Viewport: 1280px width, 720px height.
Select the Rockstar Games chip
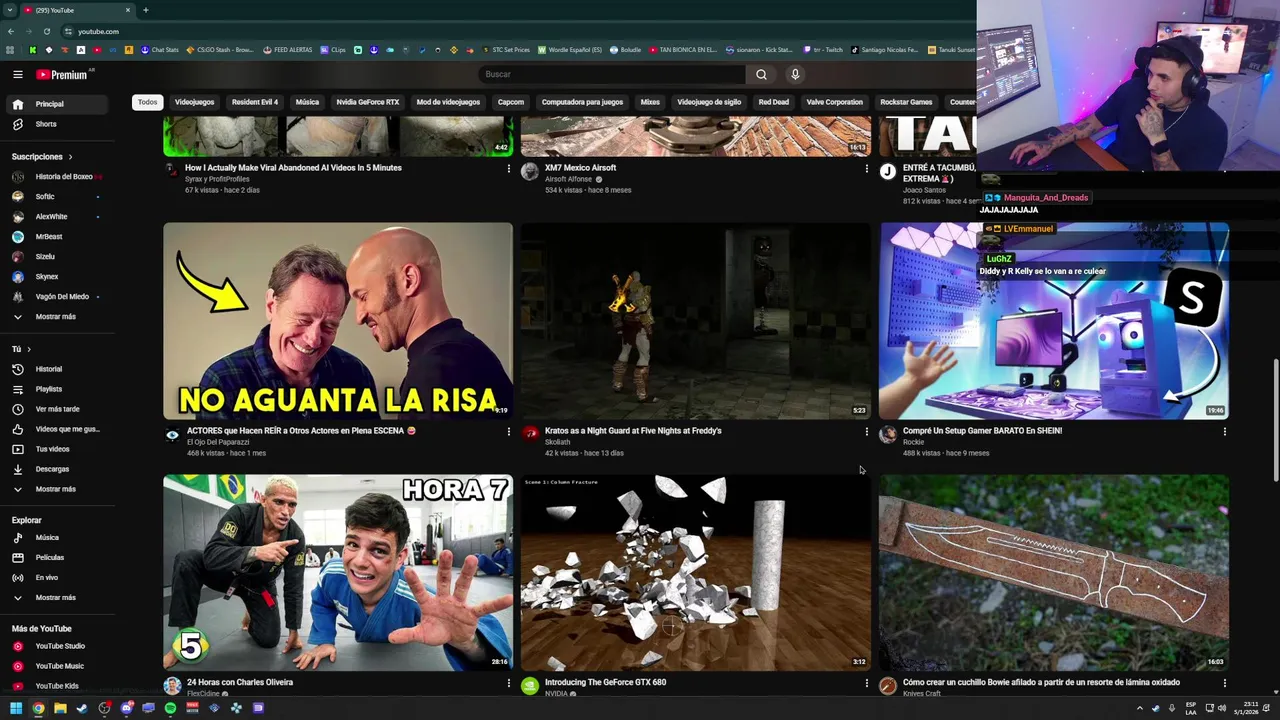point(906,102)
